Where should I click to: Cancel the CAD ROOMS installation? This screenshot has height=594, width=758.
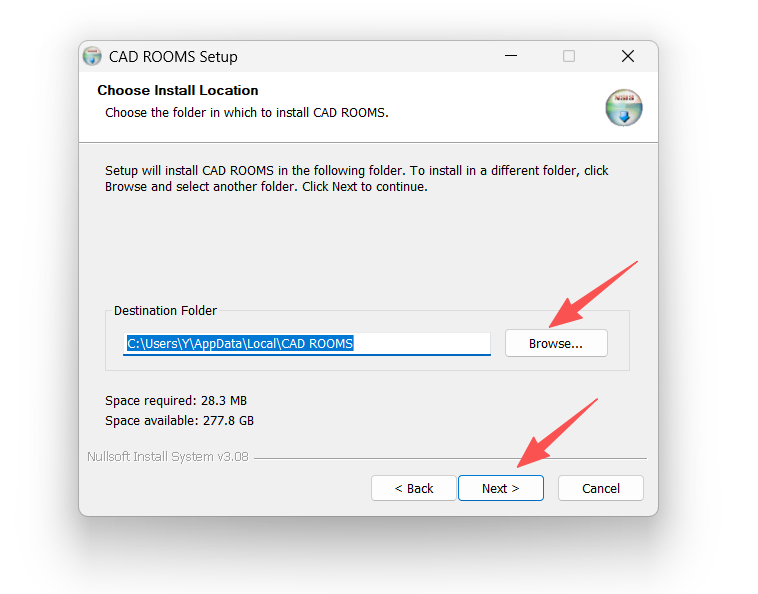click(600, 488)
